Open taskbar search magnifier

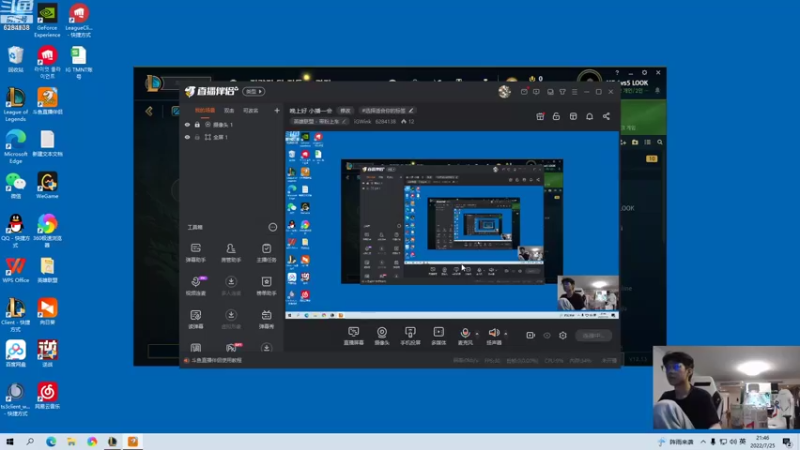point(30,441)
